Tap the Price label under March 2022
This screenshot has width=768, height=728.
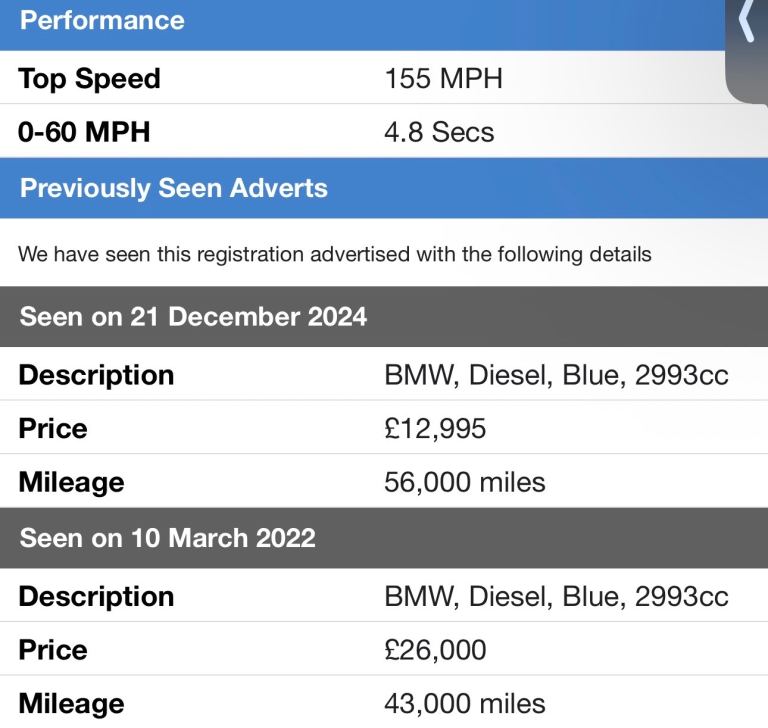pyautogui.click(x=53, y=650)
